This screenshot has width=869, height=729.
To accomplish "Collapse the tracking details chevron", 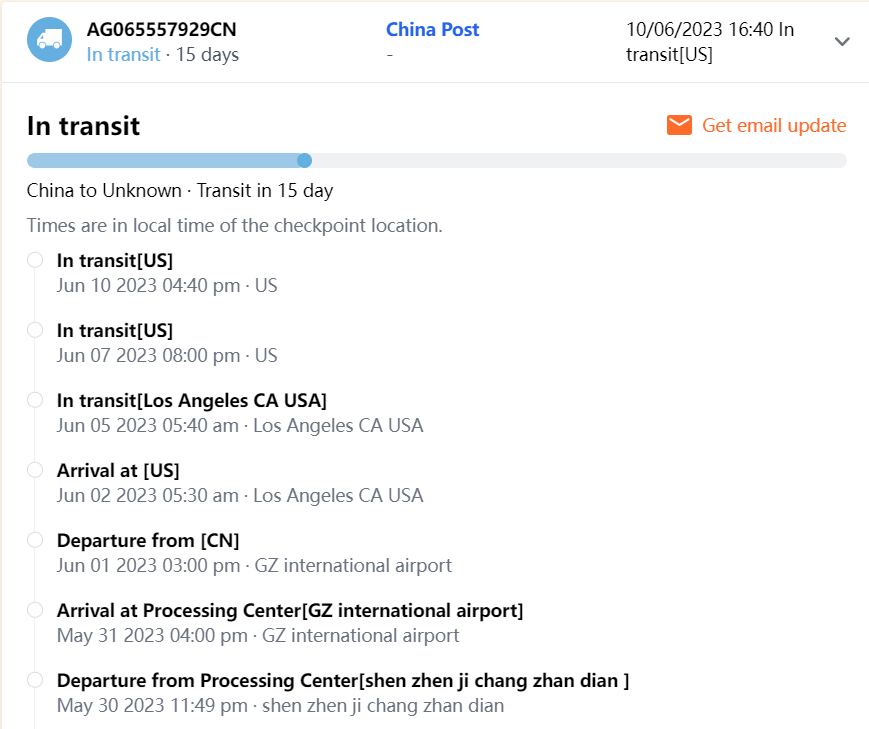I will point(842,42).
